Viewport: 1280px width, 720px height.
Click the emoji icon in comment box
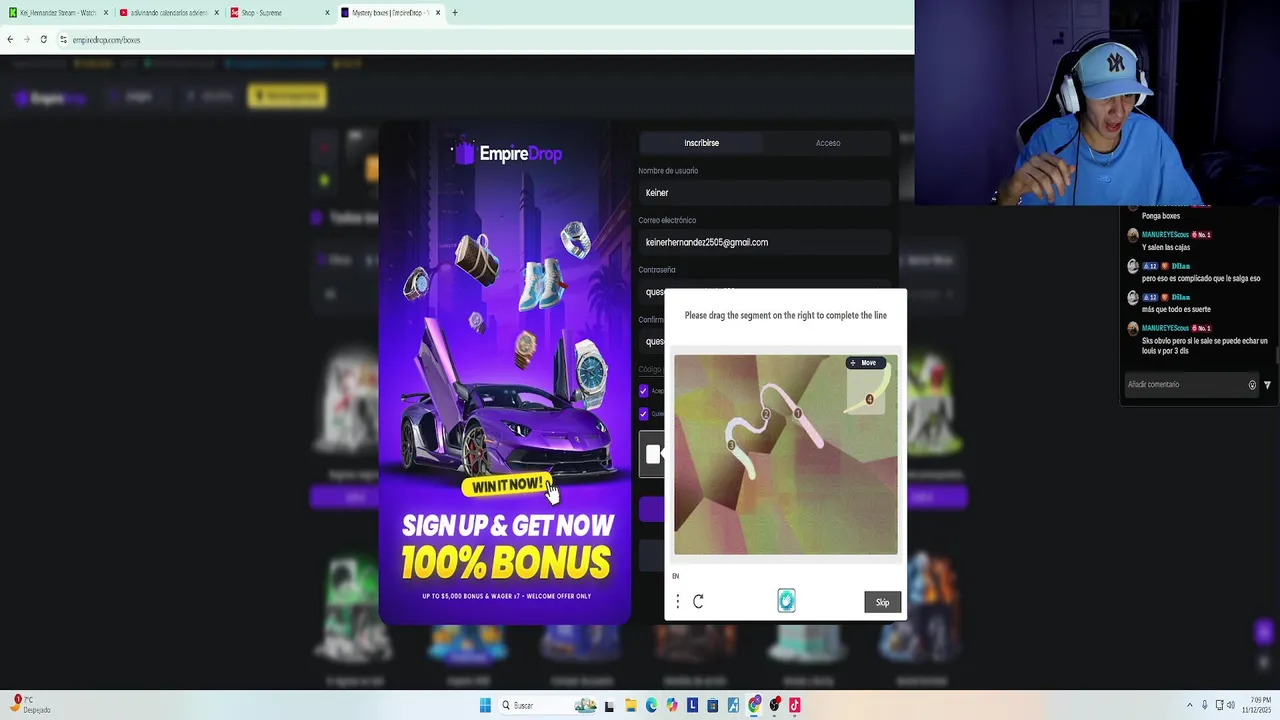pos(1252,385)
